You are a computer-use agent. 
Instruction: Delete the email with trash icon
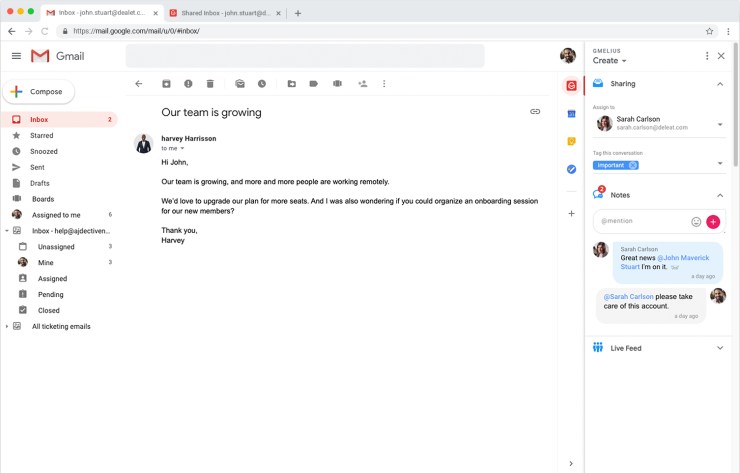point(210,84)
